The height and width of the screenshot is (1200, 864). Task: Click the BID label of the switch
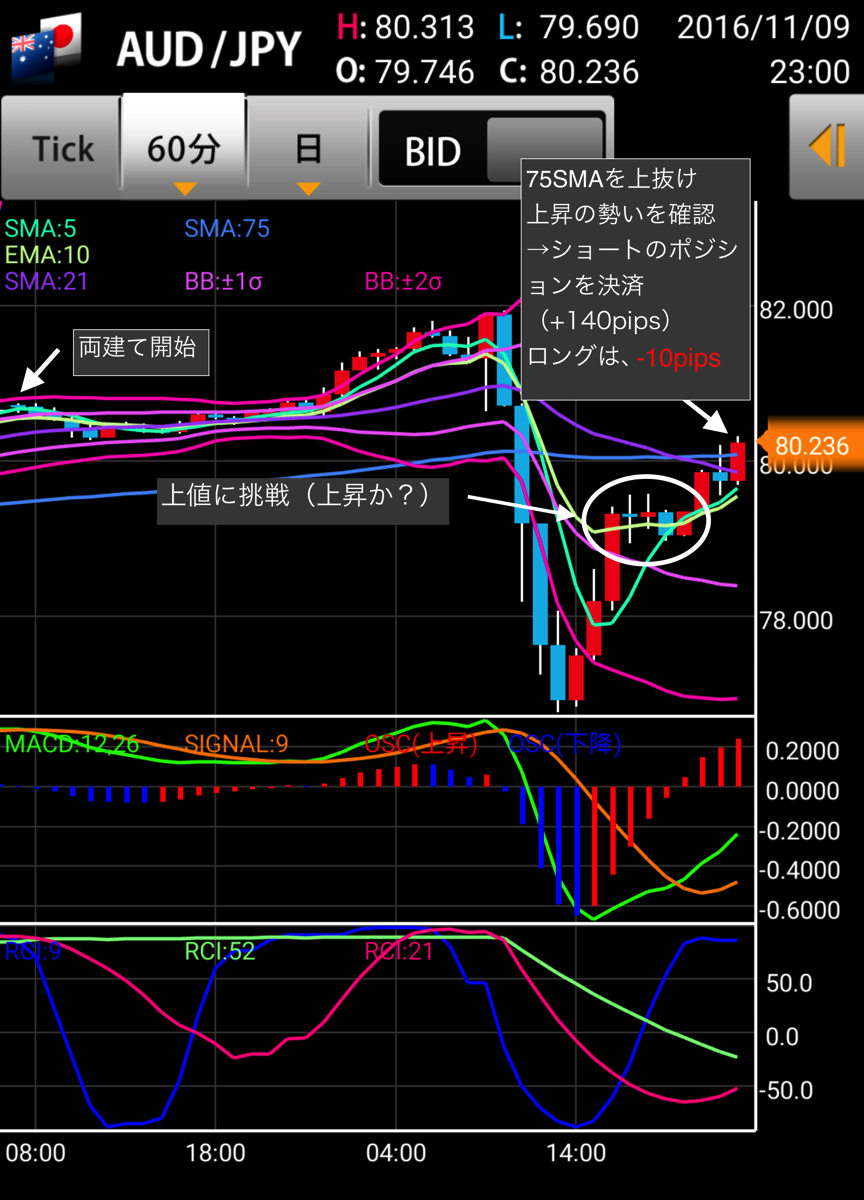pyautogui.click(x=432, y=151)
